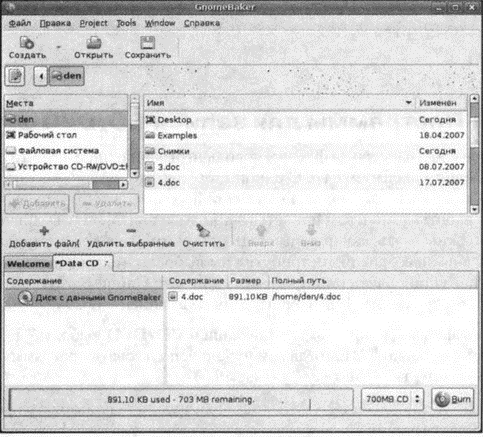Select Файловая система in places list

point(67,151)
